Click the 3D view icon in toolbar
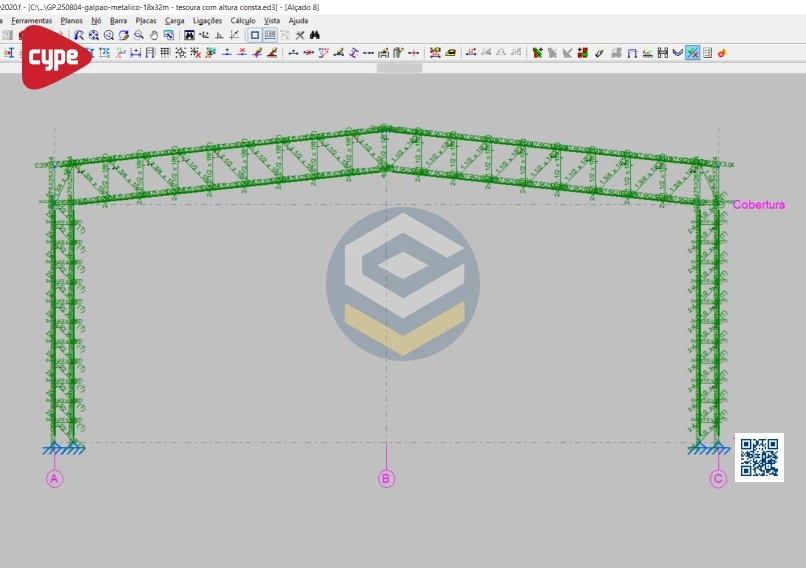This screenshot has width=806, height=568. click(189, 35)
